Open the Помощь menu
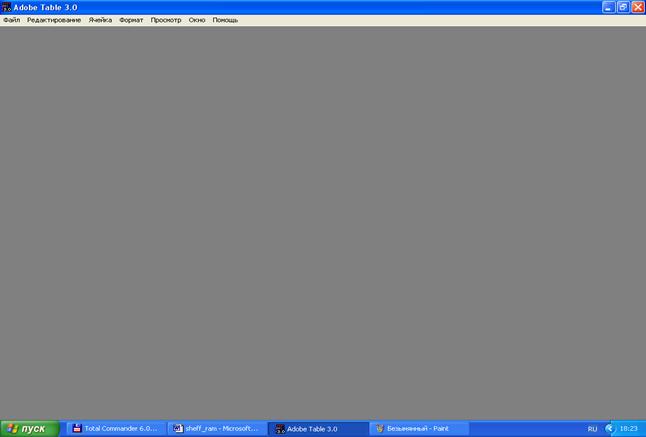Image resolution: width=646 pixels, height=437 pixels. tap(225, 20)
